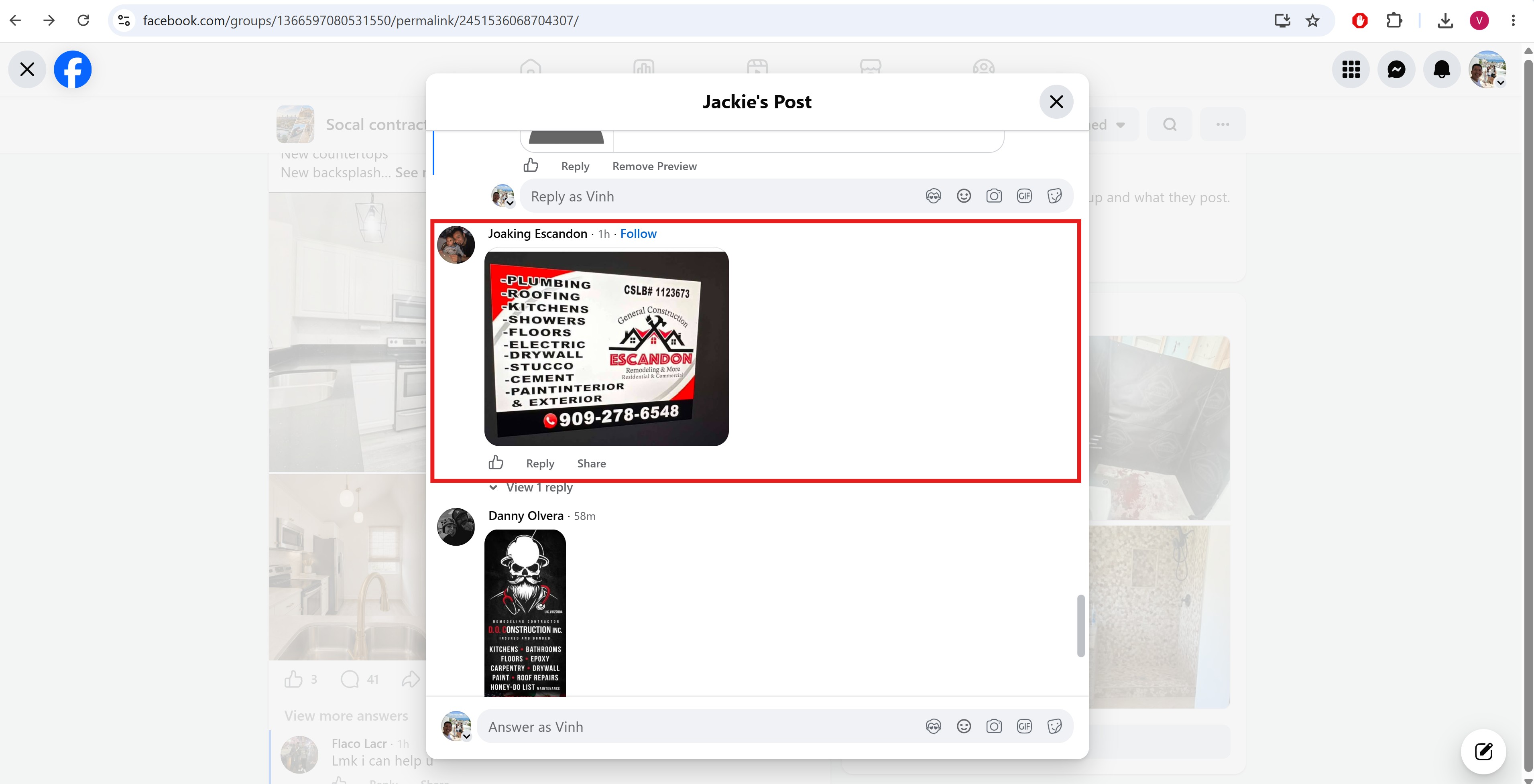The height and width of the screenshot is (784, 1534).
Task: Focus the Reply as Vinh field
Action: click(x=720, y=197)
